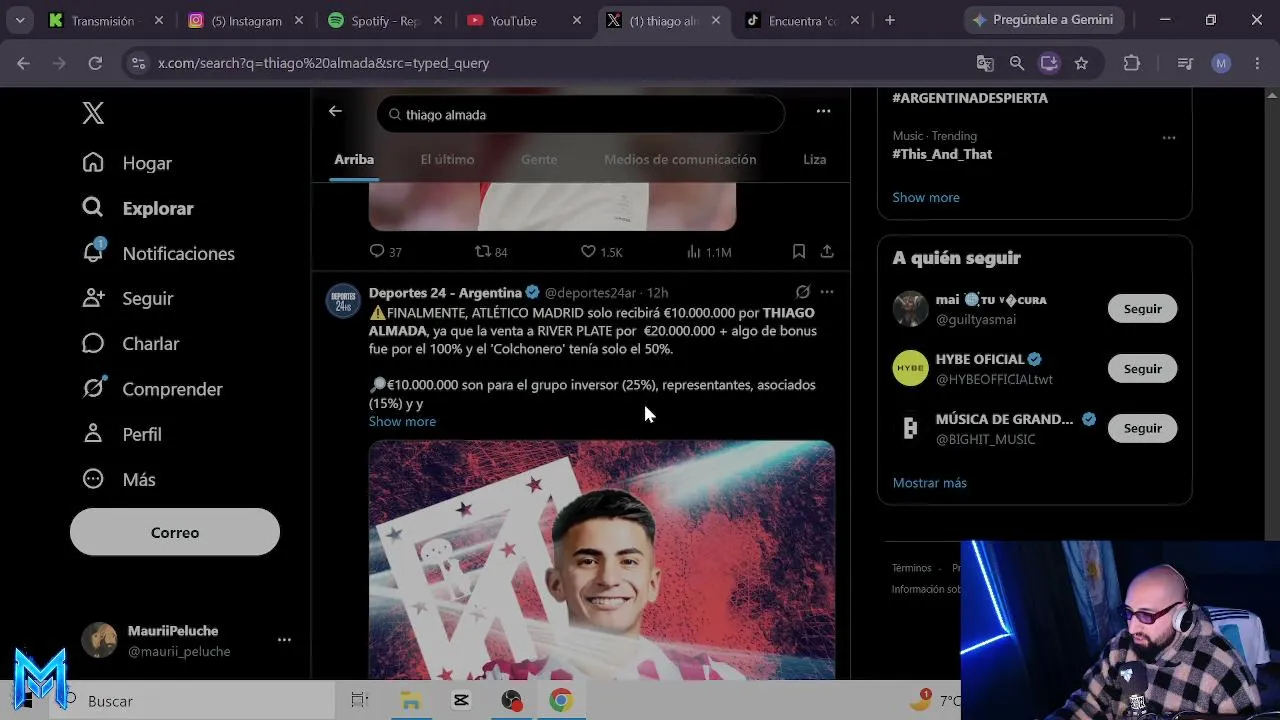Open Notificaciones bell icon
The width and height of the screenshot is (1280, 720).
click(x=93, y=252)
